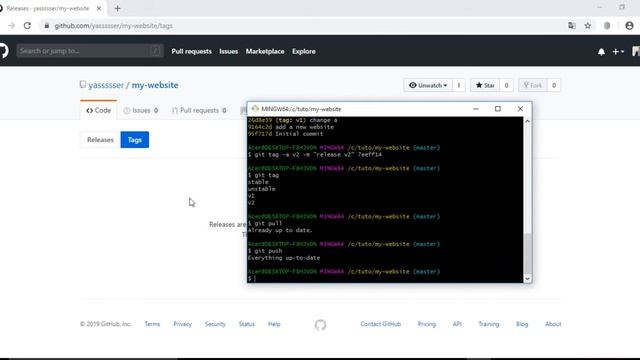Open Marketplace in GitHub top navigation

point(265,51)
